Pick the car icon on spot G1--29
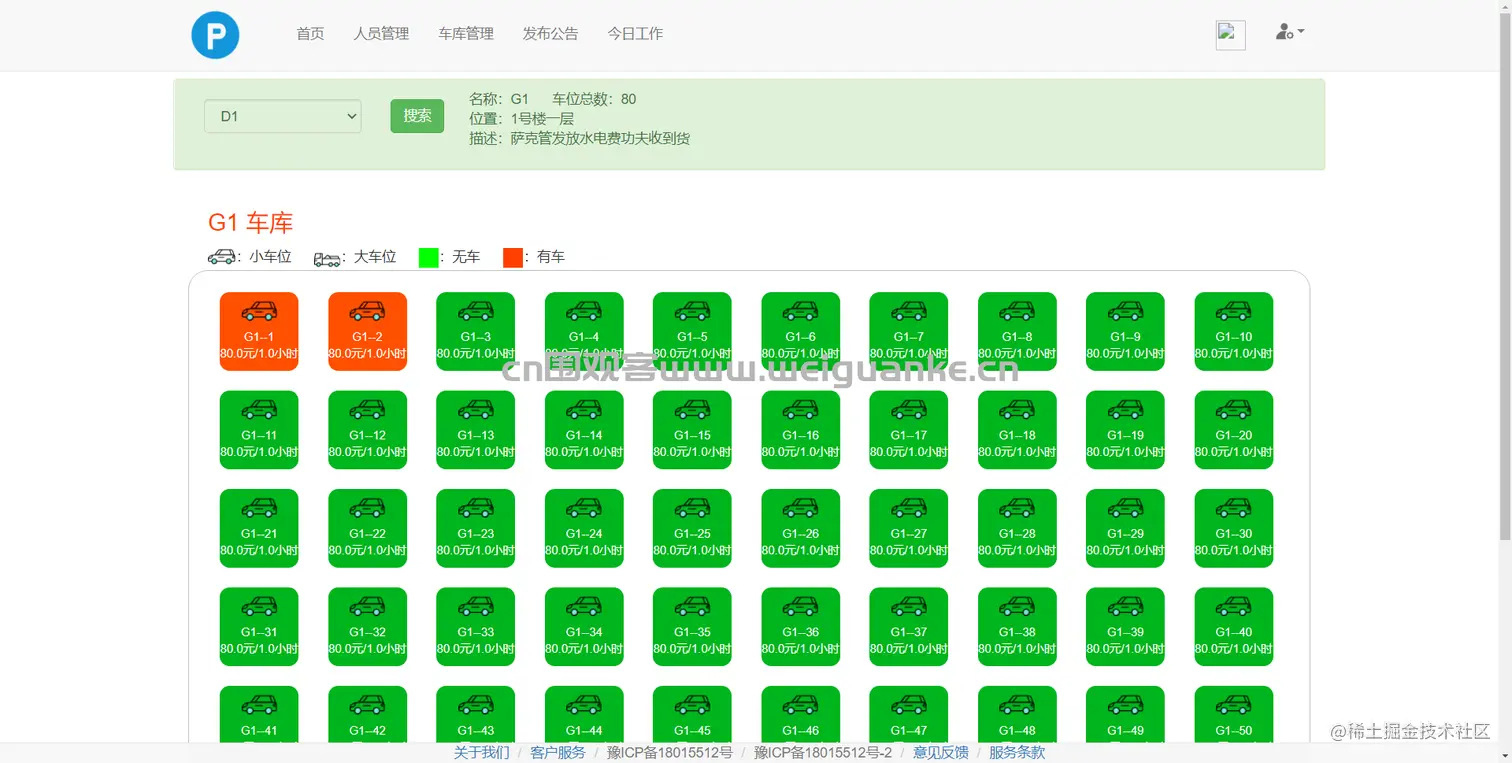Viewport: 1512px width, 763px height. point(1125,509)
